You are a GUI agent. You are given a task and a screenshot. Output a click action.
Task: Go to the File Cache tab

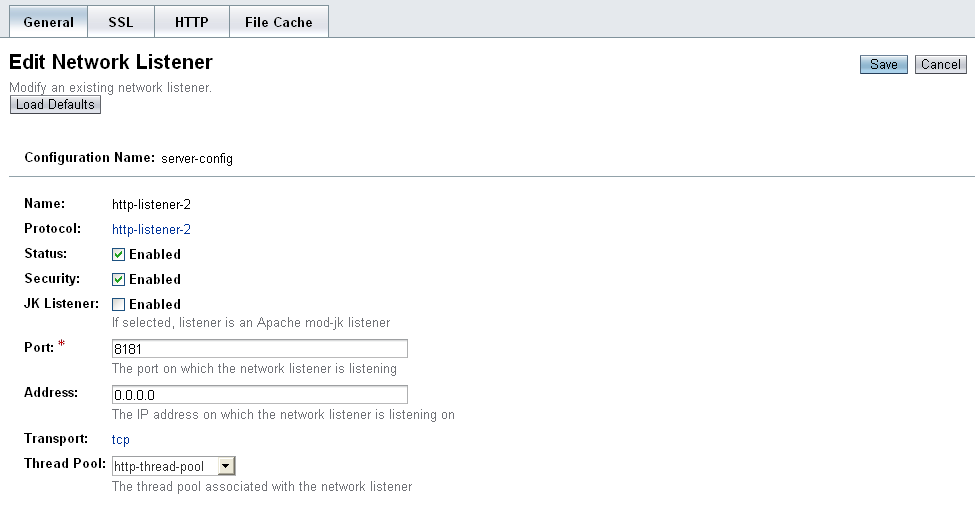[279, 22]
